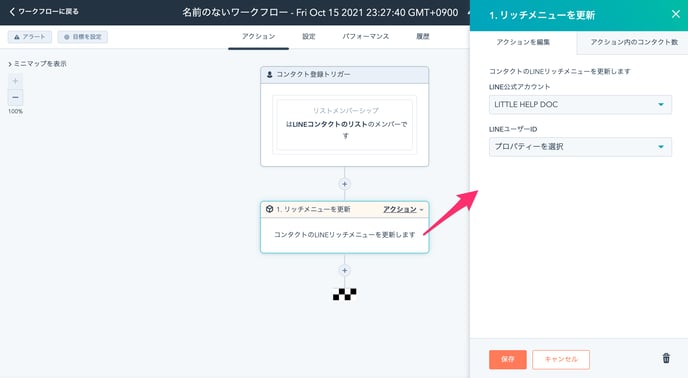Open the LINE公式アカウント dropdown LITTLE HELP DOC

(x=580, y=104)
